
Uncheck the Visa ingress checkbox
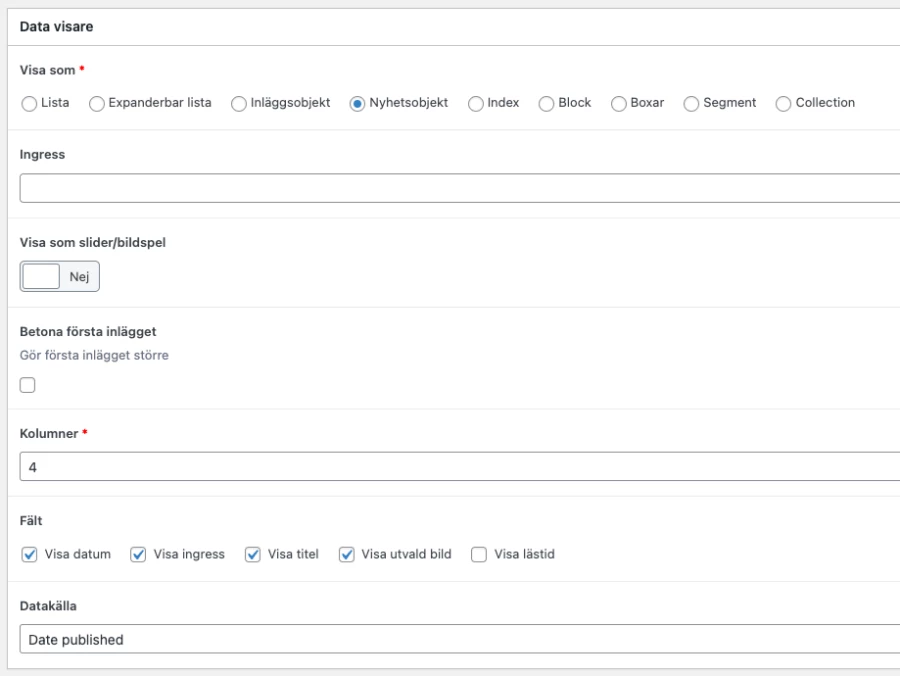[138, 554]
